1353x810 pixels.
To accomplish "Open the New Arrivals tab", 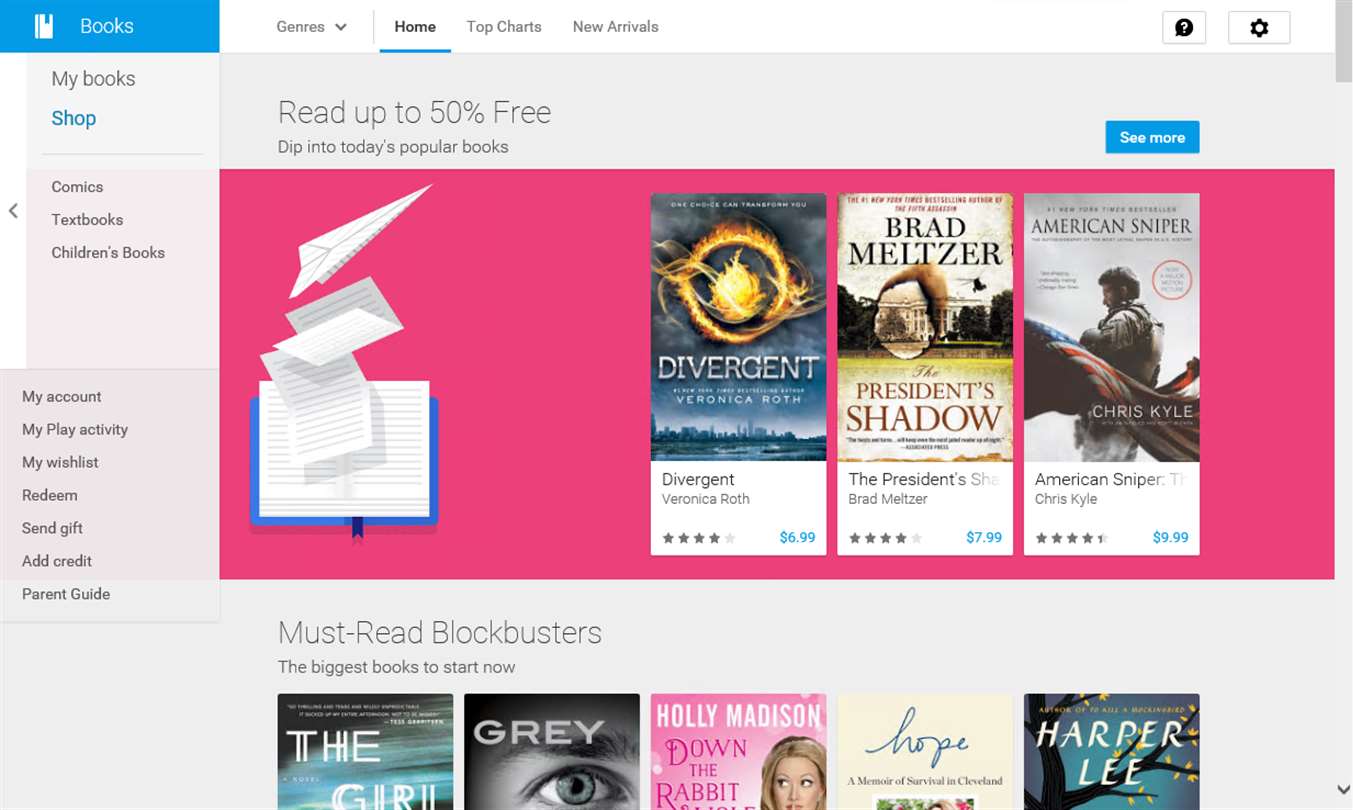I will tap(616, 27).
